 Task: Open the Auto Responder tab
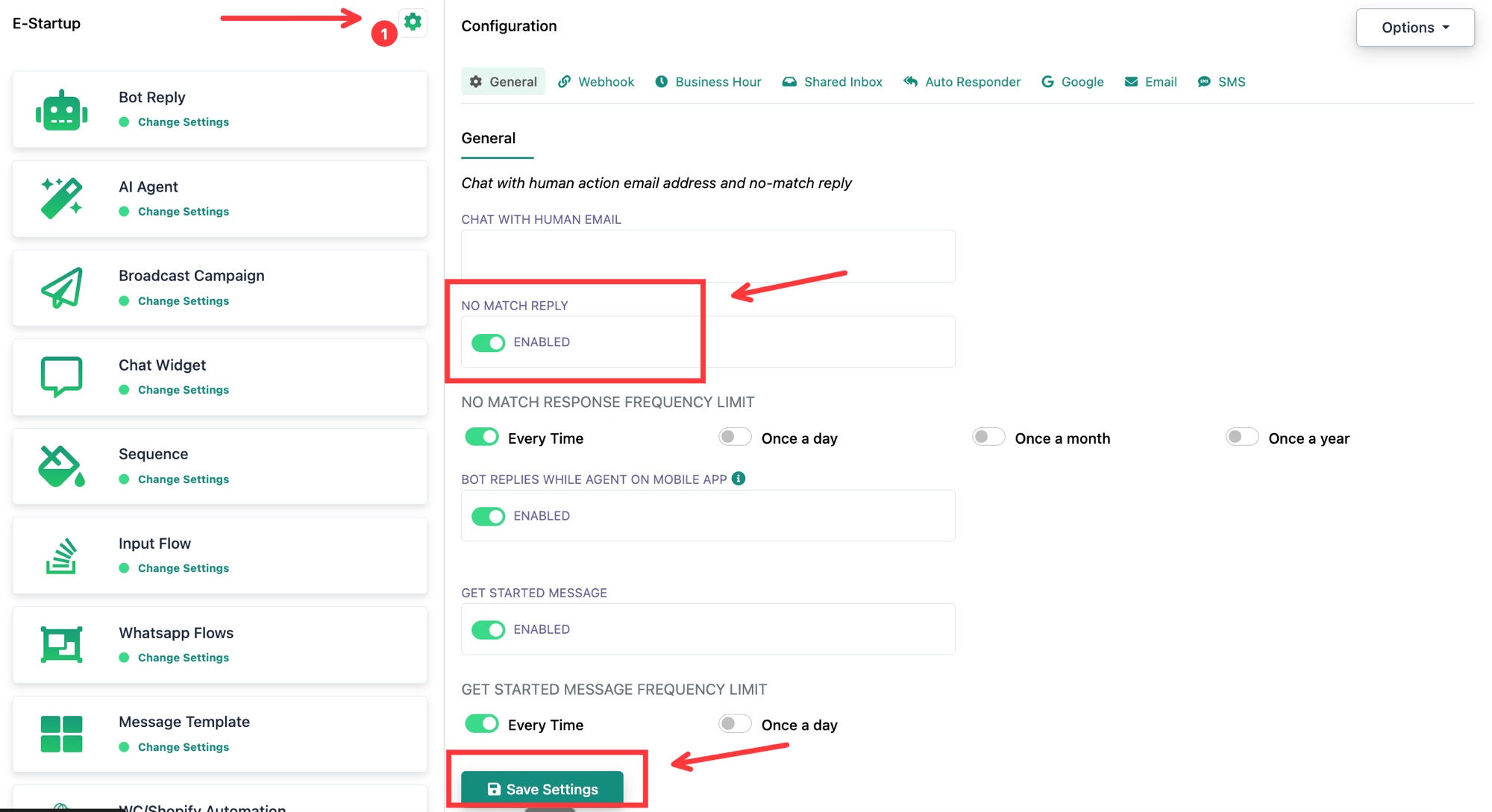point(962,81)
